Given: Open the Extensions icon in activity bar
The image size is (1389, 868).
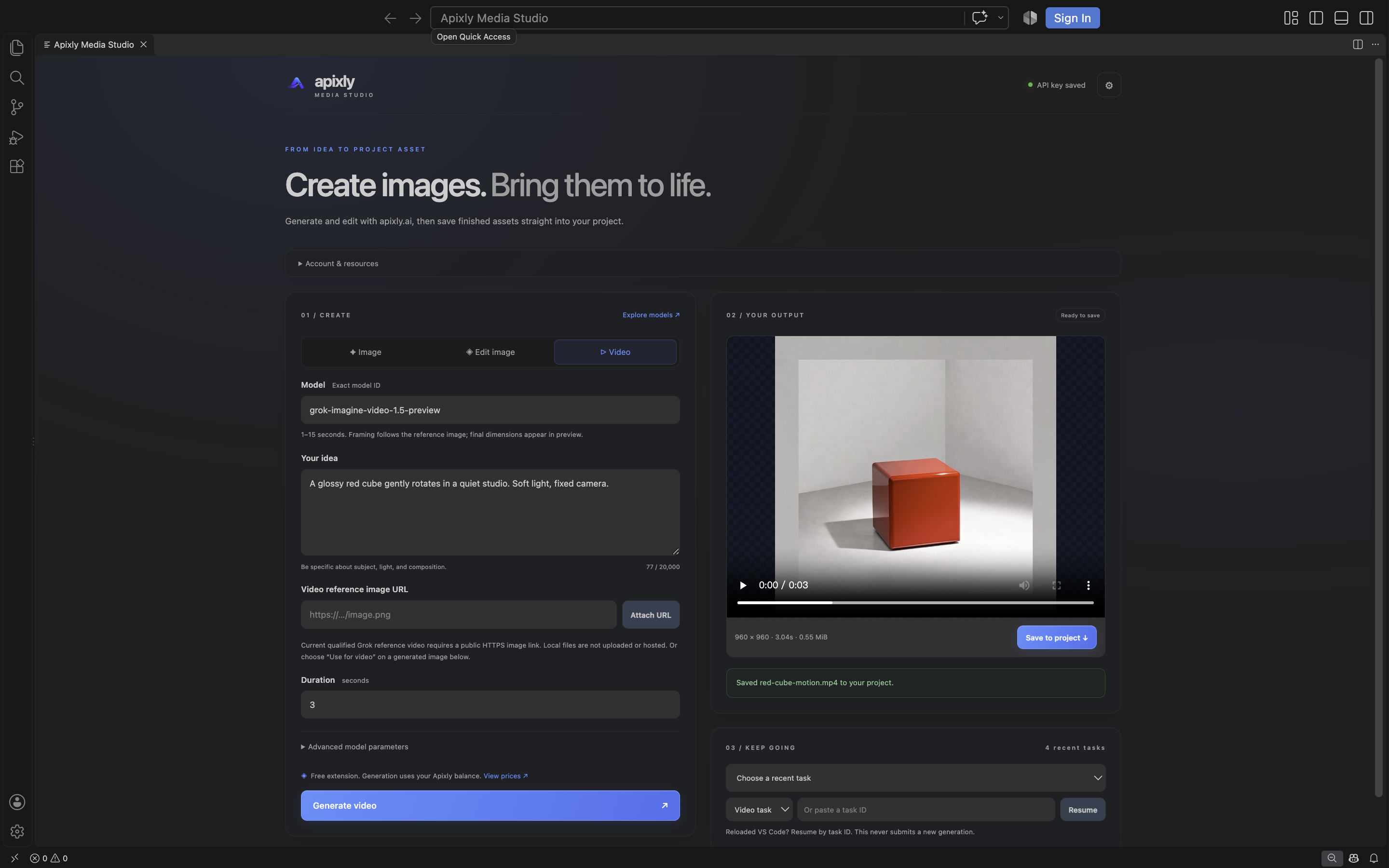Looking at the screenshot, I should 17,166.
